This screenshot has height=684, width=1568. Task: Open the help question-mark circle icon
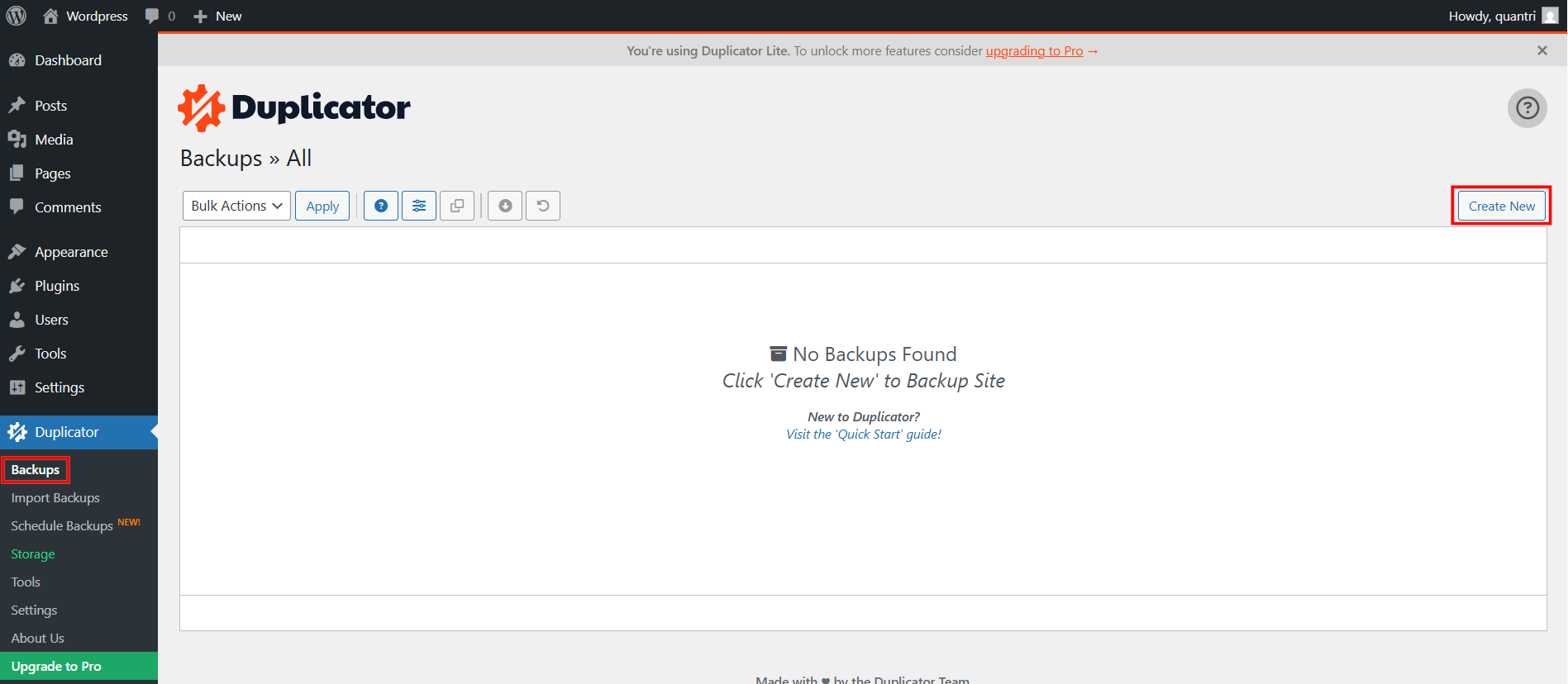1527,108
